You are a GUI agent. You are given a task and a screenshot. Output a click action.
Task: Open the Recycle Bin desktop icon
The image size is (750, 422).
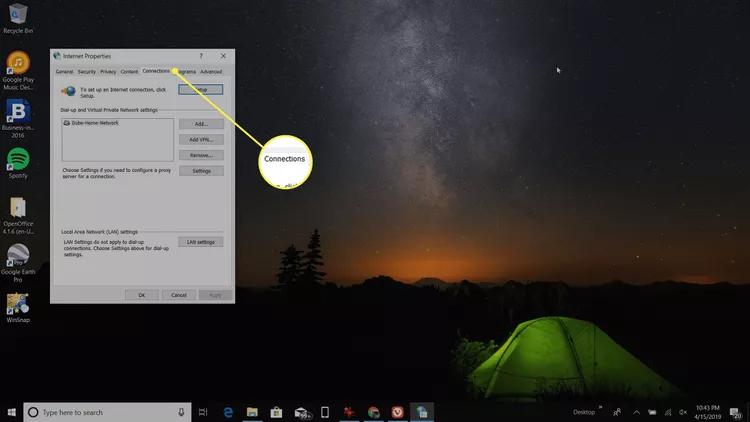[18, 18]
